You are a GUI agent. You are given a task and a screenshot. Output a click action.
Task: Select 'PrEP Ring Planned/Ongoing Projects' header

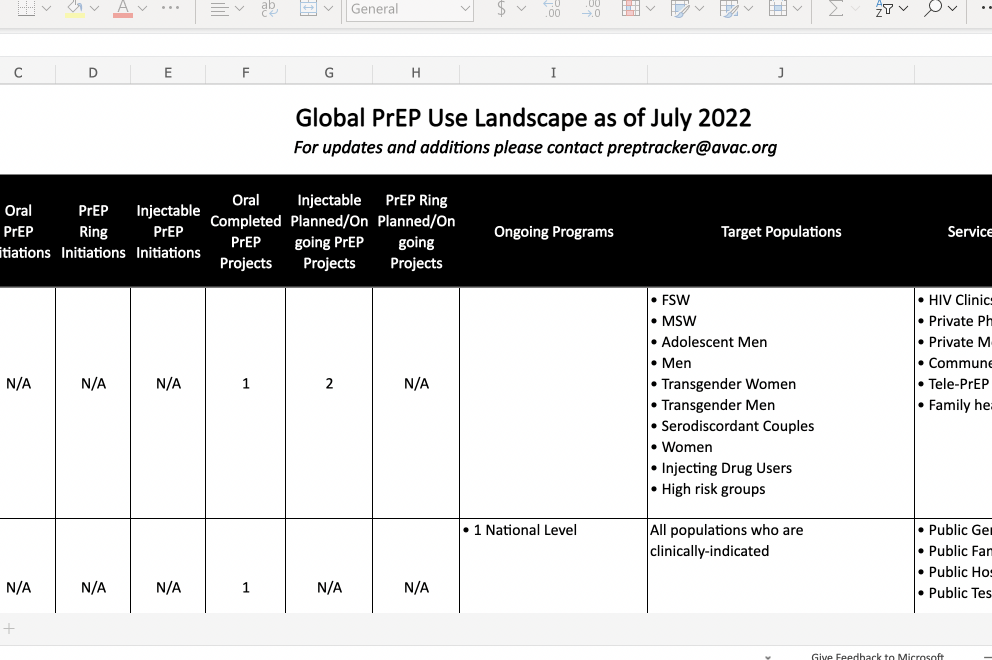[416, 232]
